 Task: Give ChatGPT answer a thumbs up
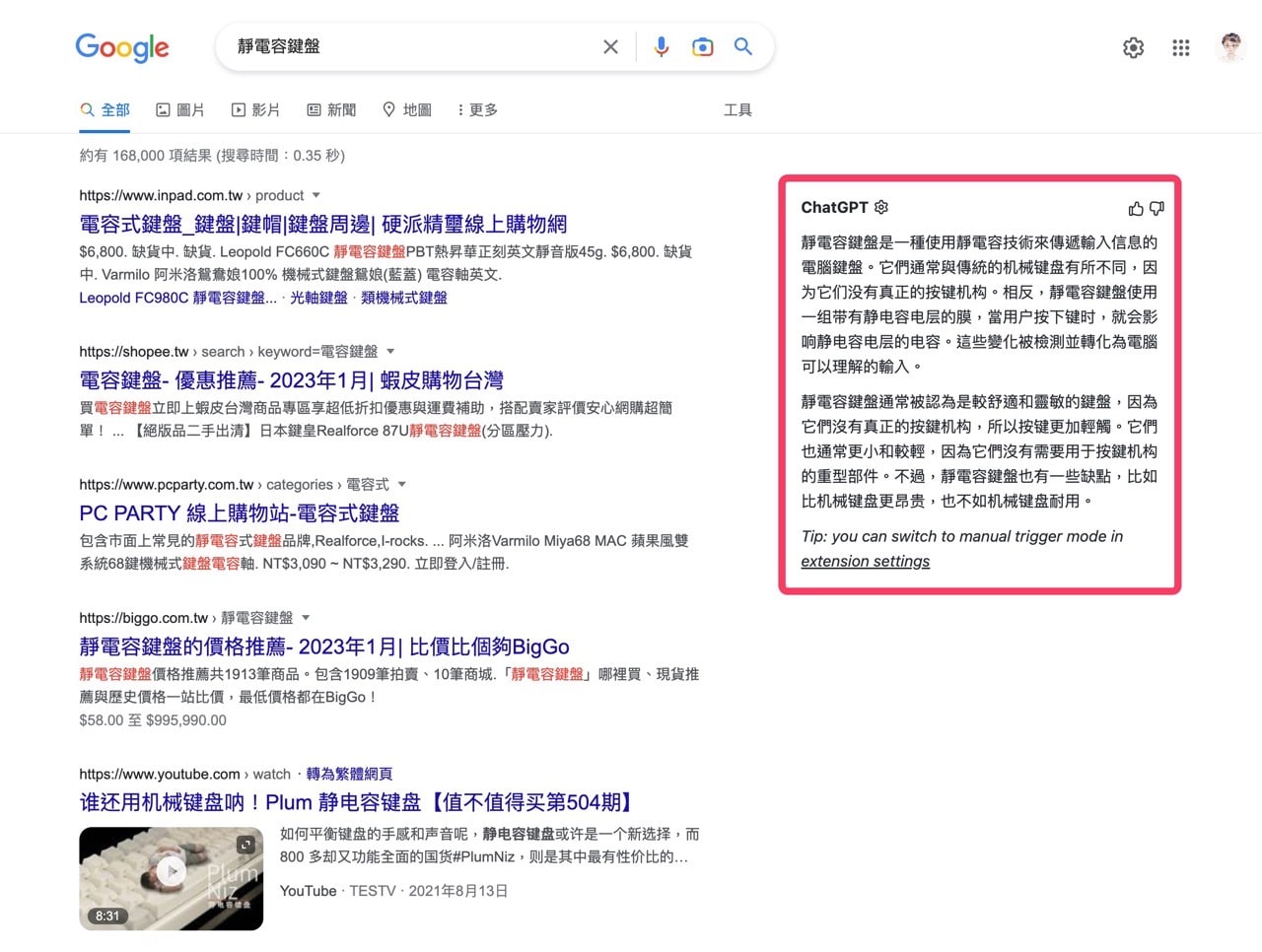(x=1136, y=208)
